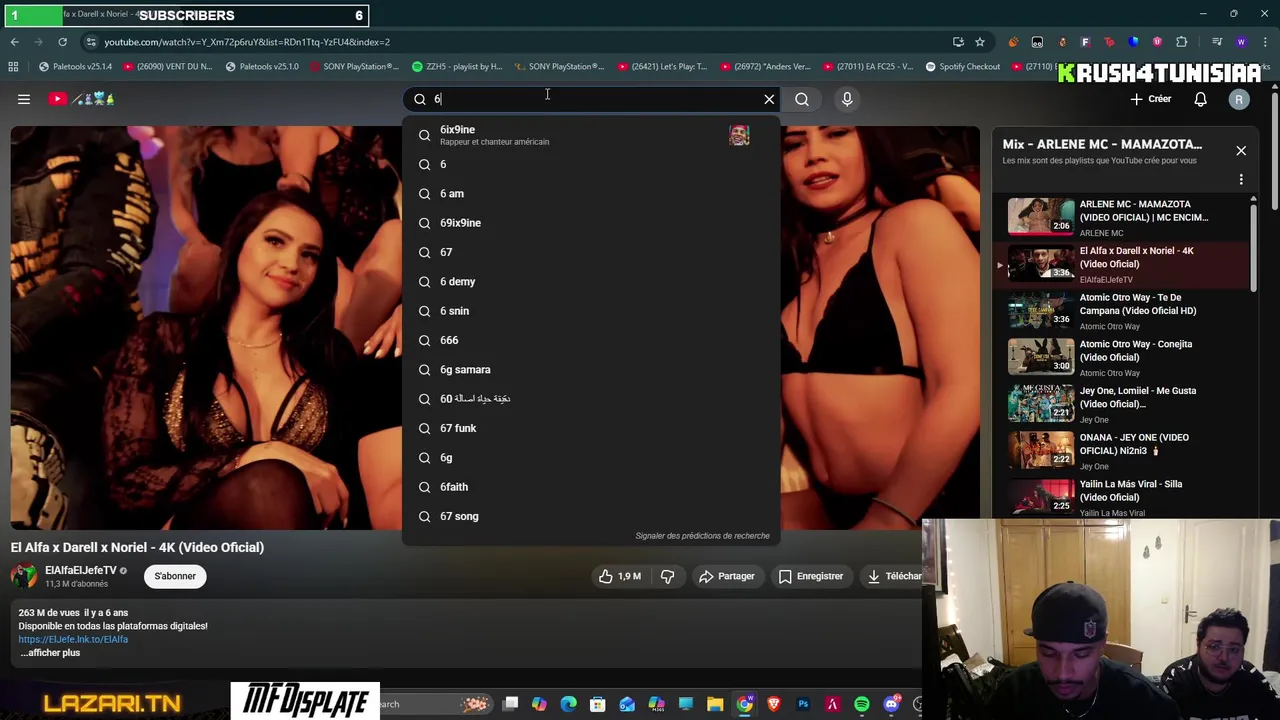Open the ElAlfaElJefeTV channel avatar
Image resolution: width=1280 pixels, height=720 pixels.
point(24,576)
